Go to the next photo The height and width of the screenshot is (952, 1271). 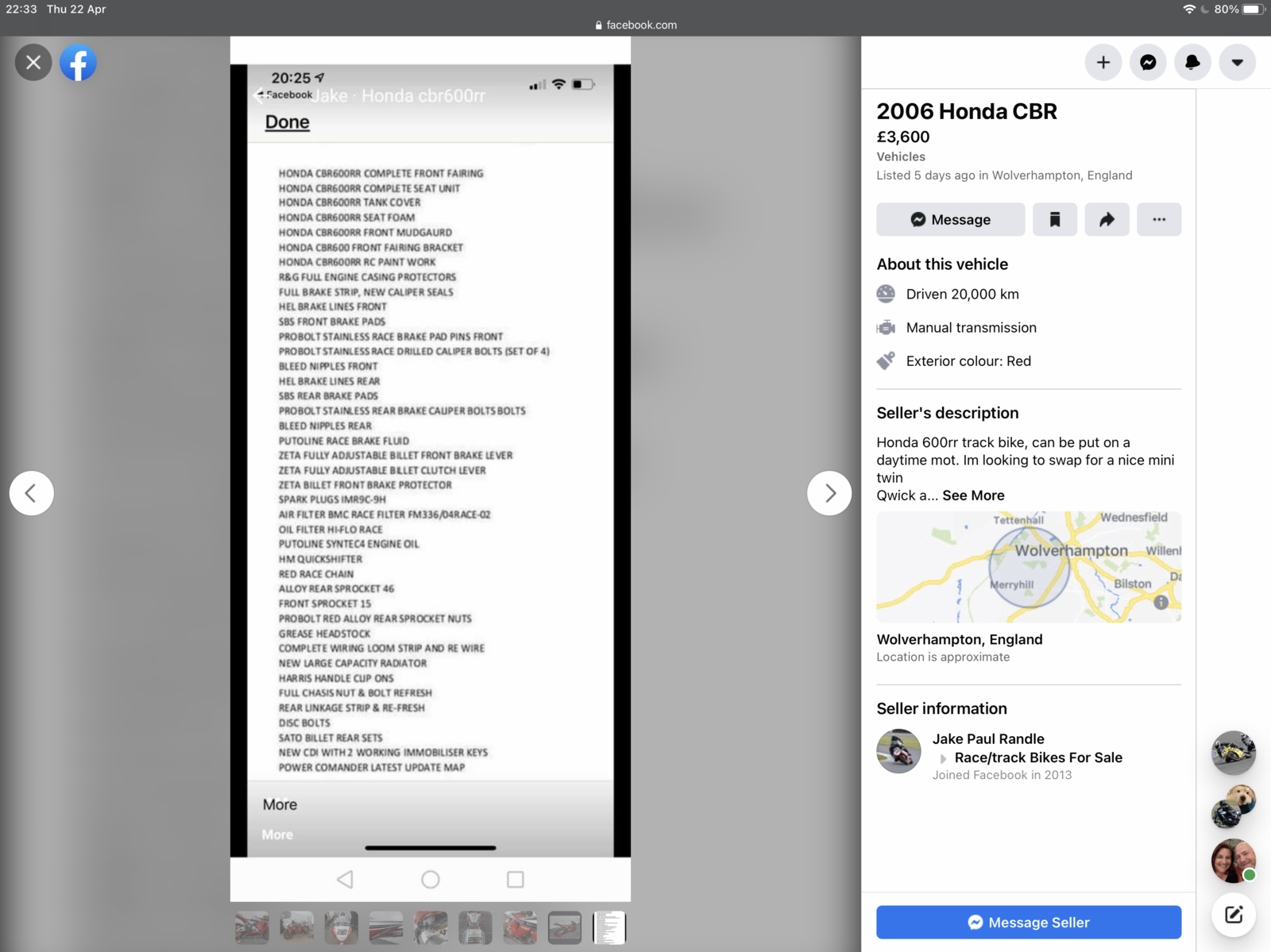(x=829, y=493)
